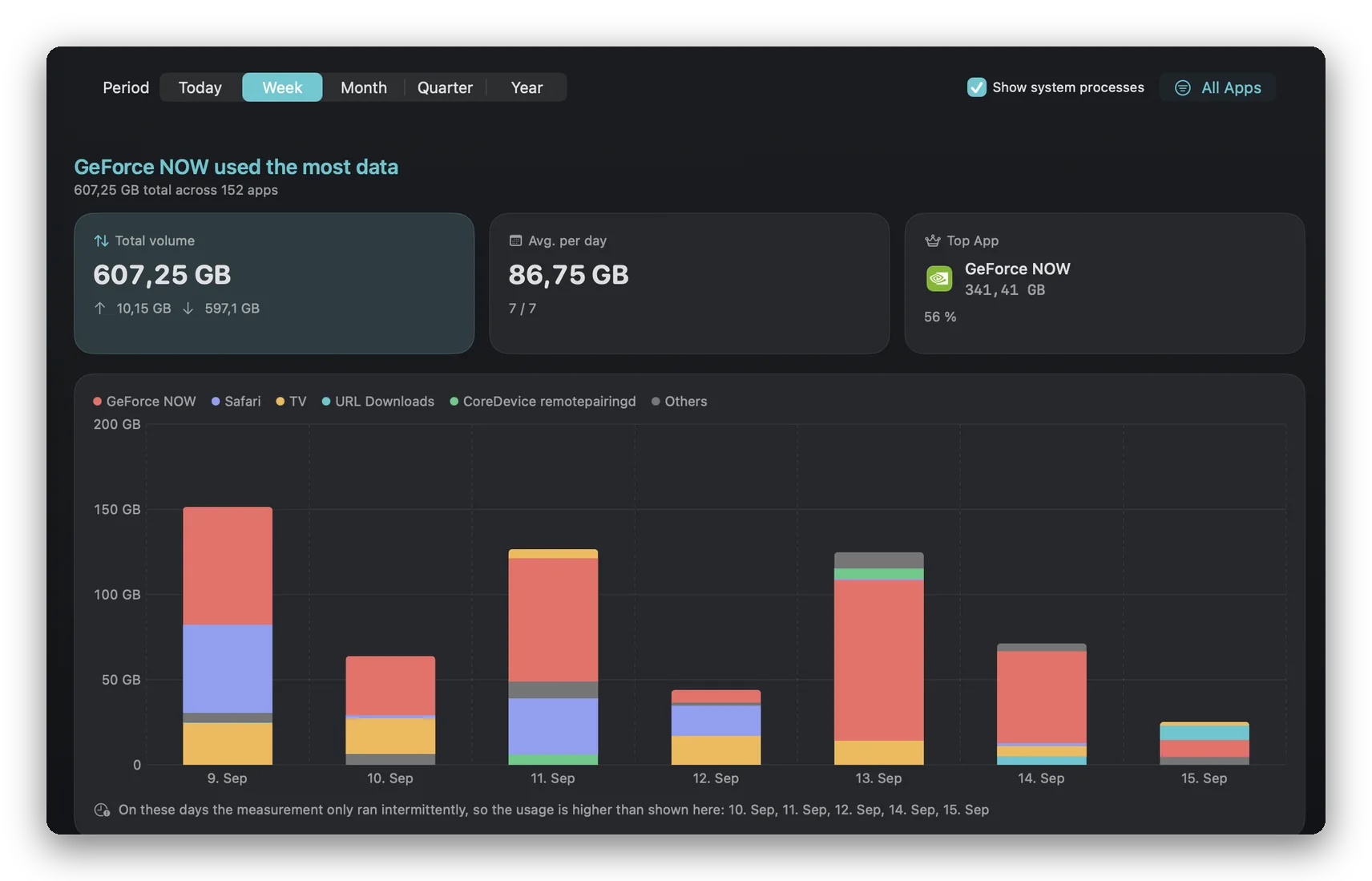Click the gray Others legend dot

(656, 401)
